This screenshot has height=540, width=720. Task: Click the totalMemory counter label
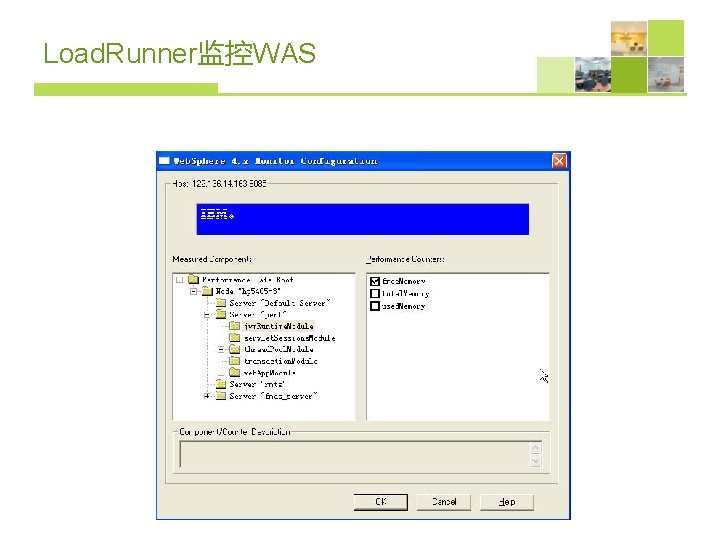(x=405, y=293)
